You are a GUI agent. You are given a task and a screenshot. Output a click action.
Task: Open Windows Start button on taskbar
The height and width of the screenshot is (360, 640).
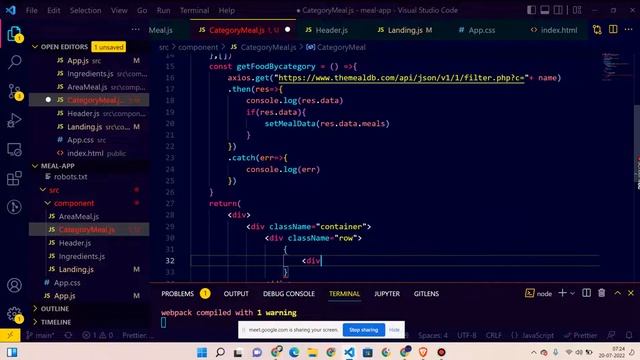202,352
